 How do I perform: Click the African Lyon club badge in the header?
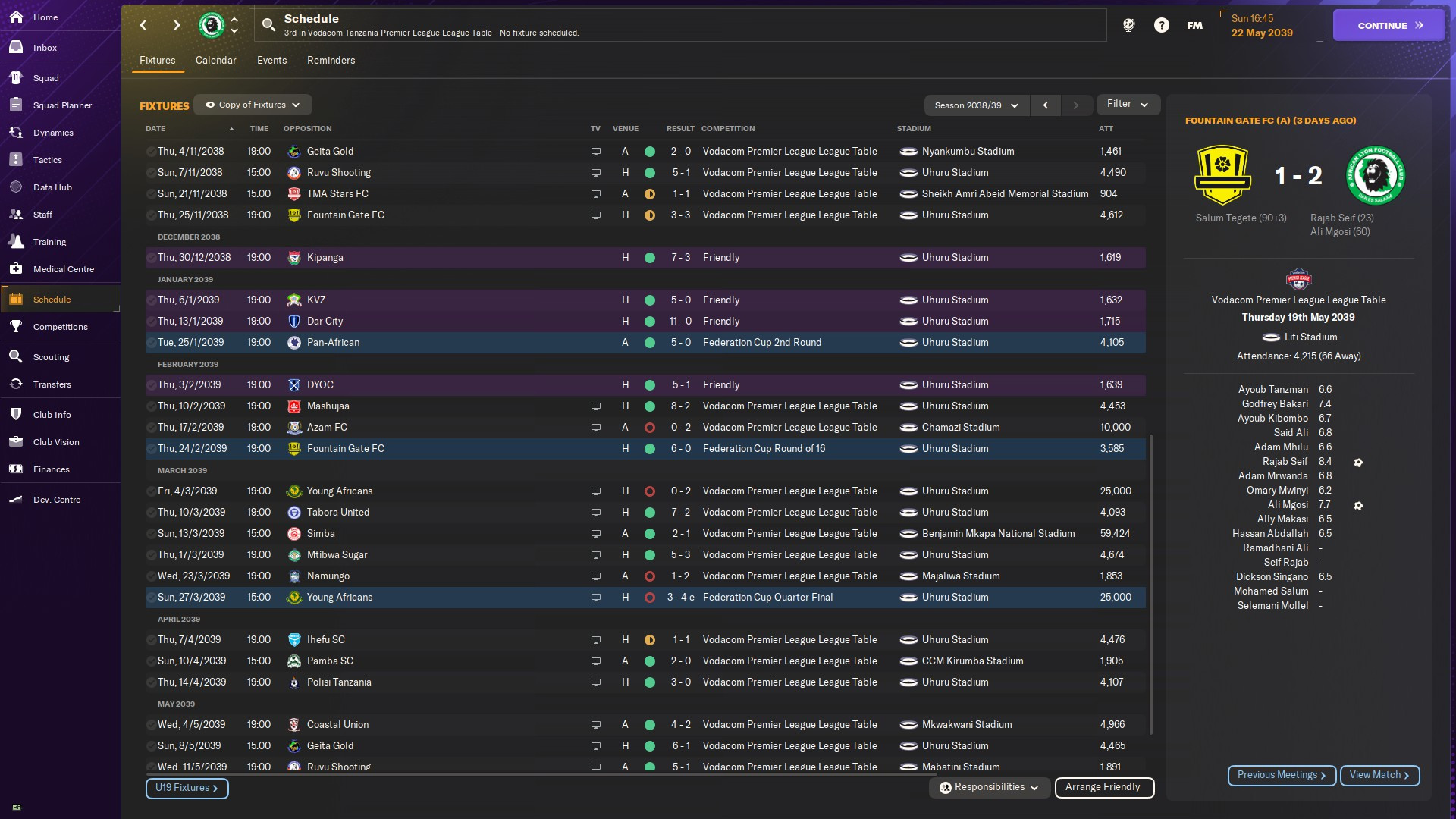coord(212,25)
